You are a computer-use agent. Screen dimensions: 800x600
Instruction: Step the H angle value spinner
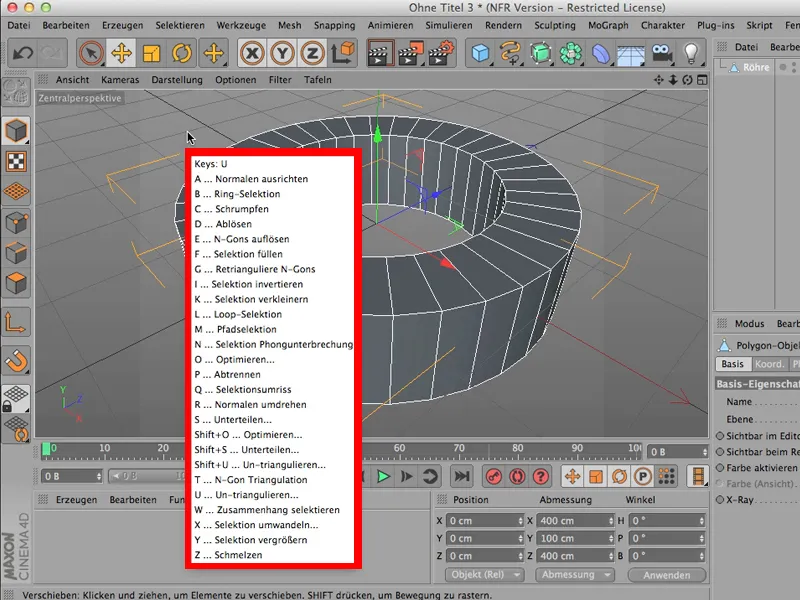[x=702, y=521]
